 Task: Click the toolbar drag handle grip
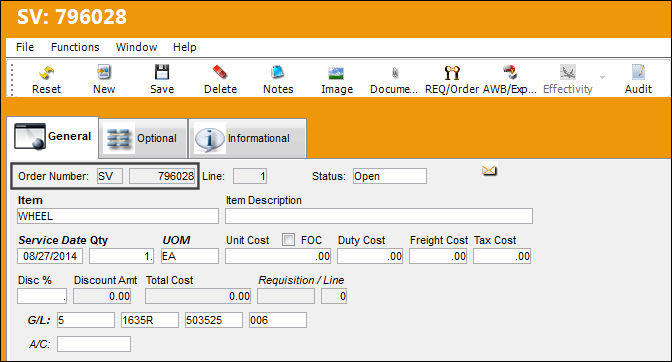[12, 79]
